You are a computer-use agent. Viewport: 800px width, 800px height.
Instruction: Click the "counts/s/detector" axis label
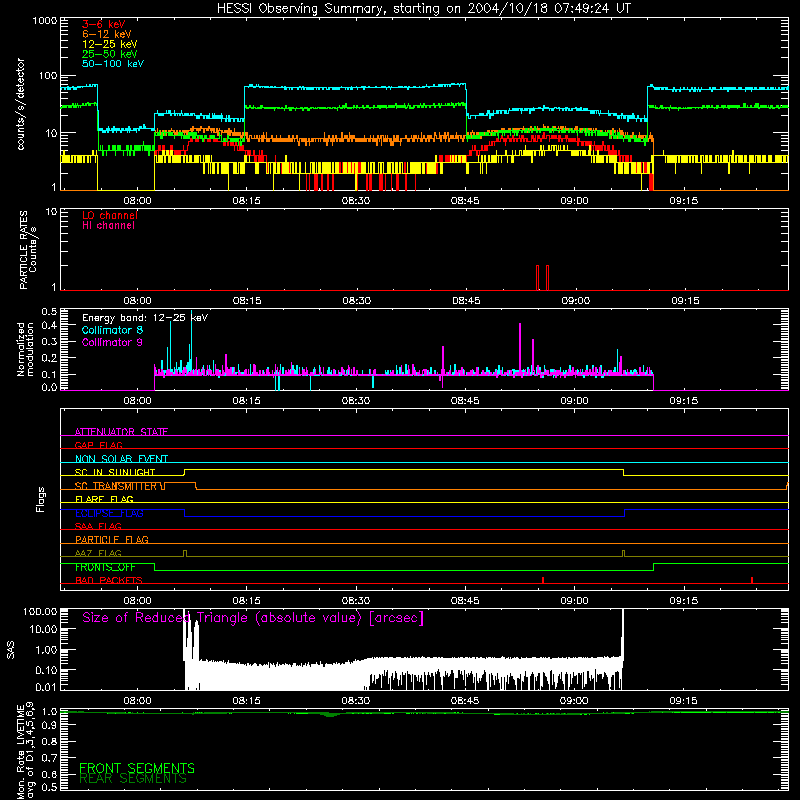(x=20, y=104)
